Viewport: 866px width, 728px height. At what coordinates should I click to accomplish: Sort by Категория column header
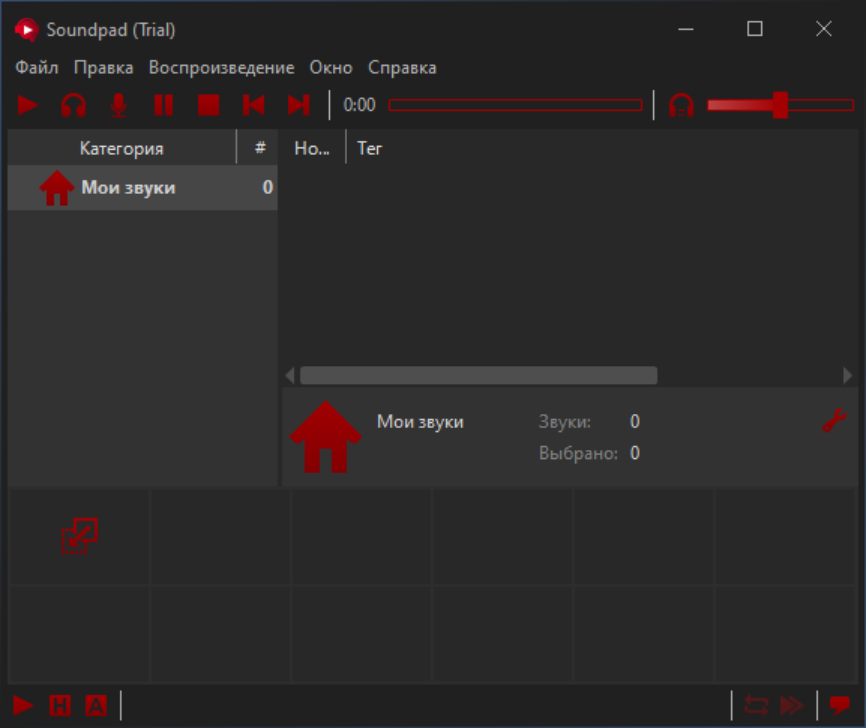[x=122, y=147]
